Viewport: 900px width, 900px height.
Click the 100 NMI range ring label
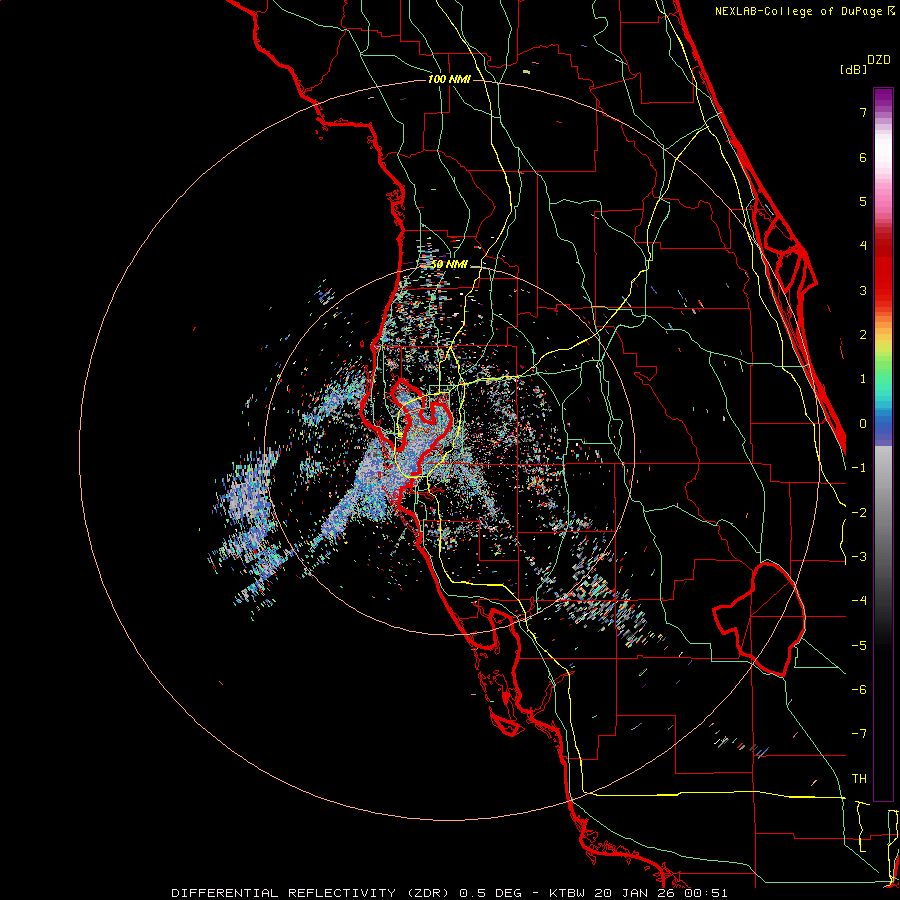(449, 79)
